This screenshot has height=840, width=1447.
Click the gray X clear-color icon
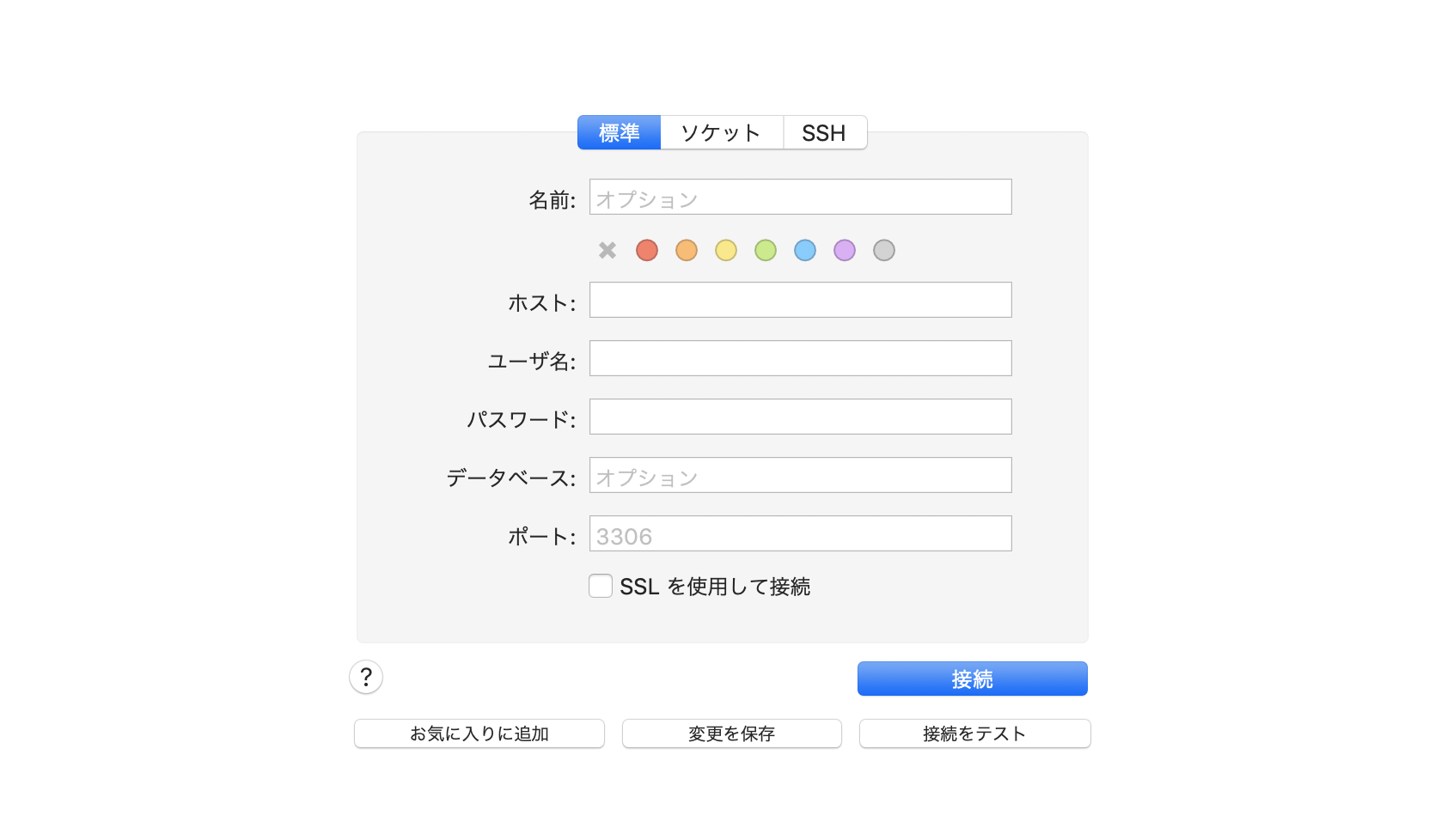click(x=607, y=250)
